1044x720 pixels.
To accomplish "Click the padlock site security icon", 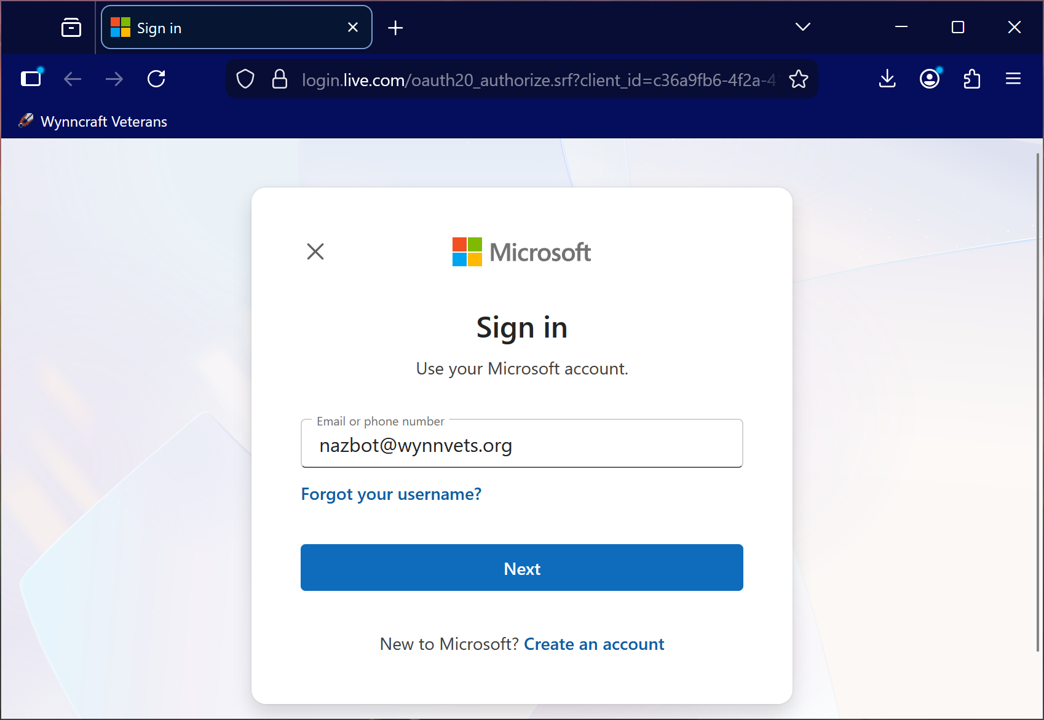I will [x=279, y=78].
